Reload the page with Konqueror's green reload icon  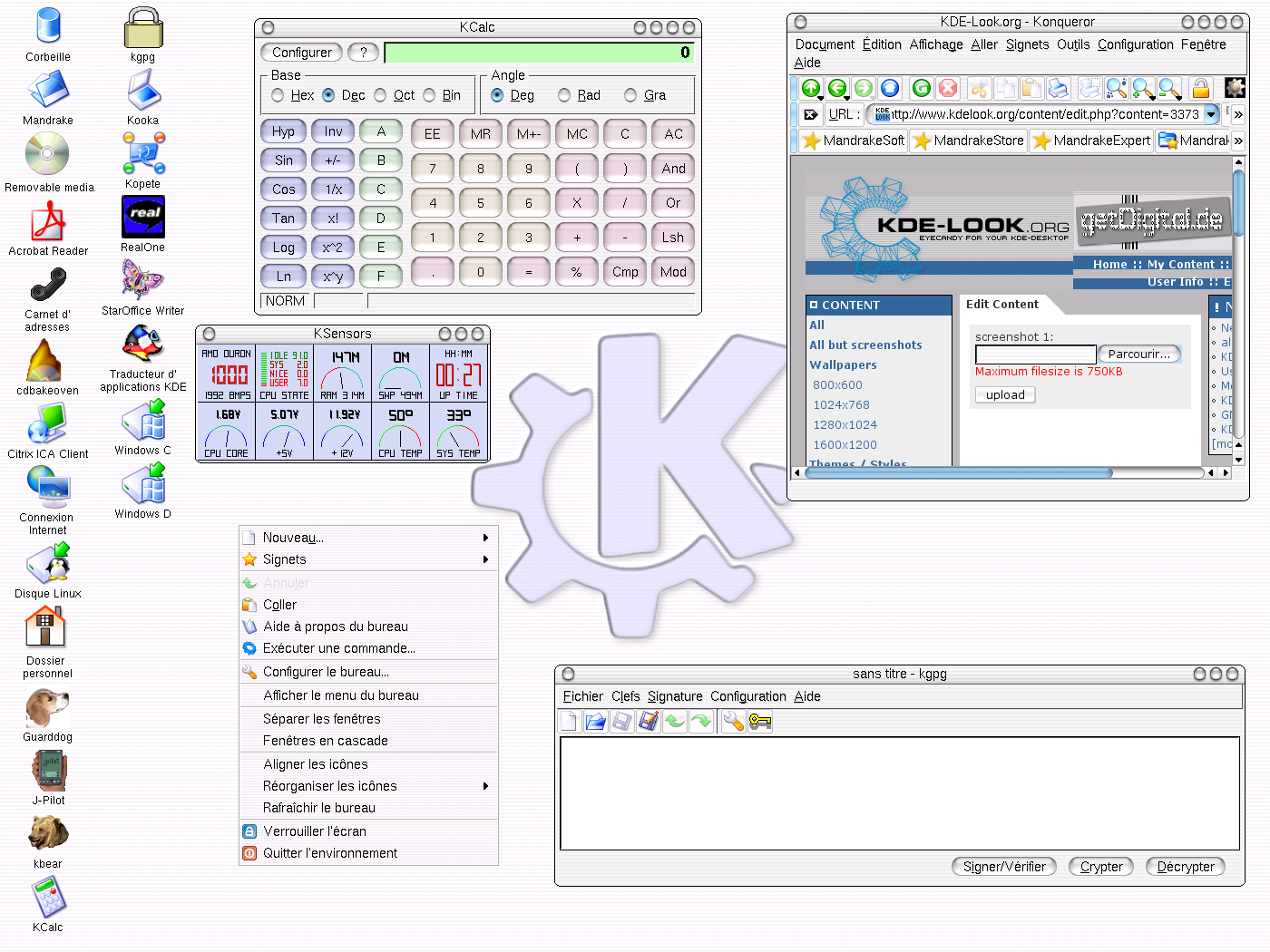pos(922,88)
